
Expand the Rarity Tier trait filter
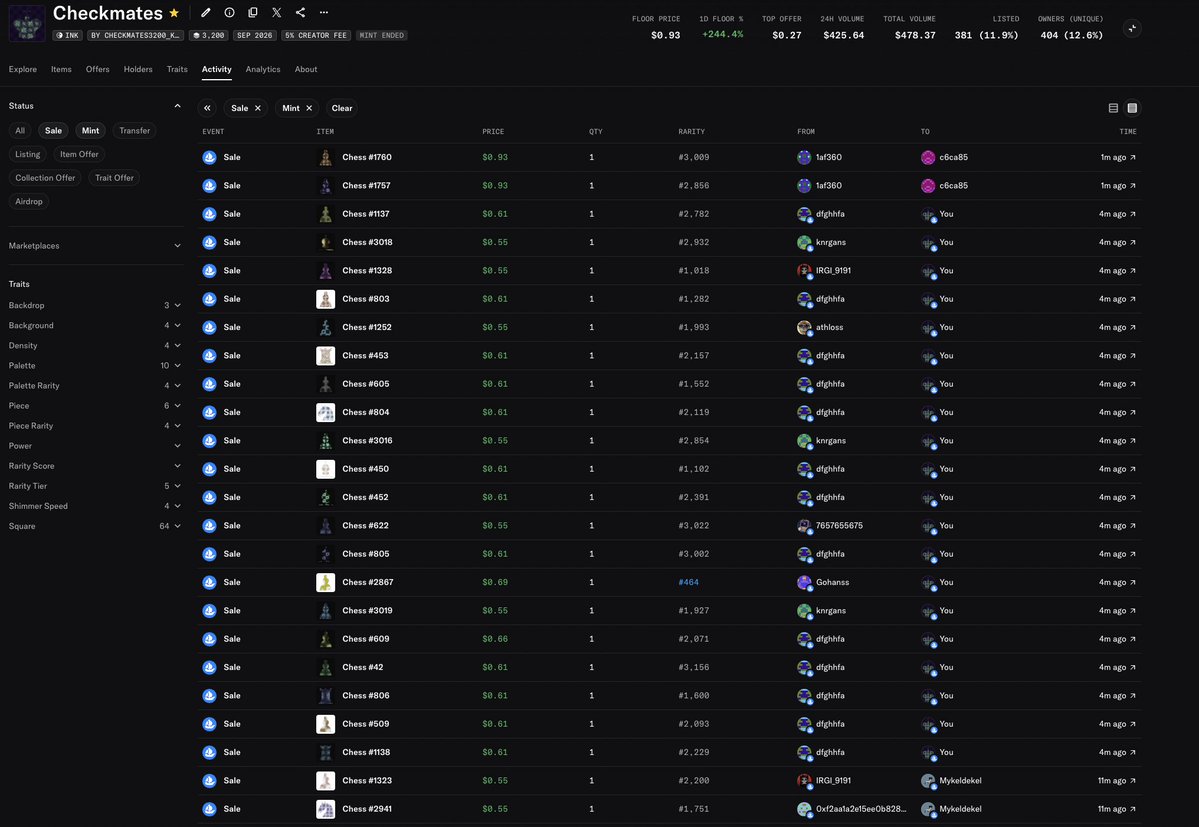click(95, 486)
